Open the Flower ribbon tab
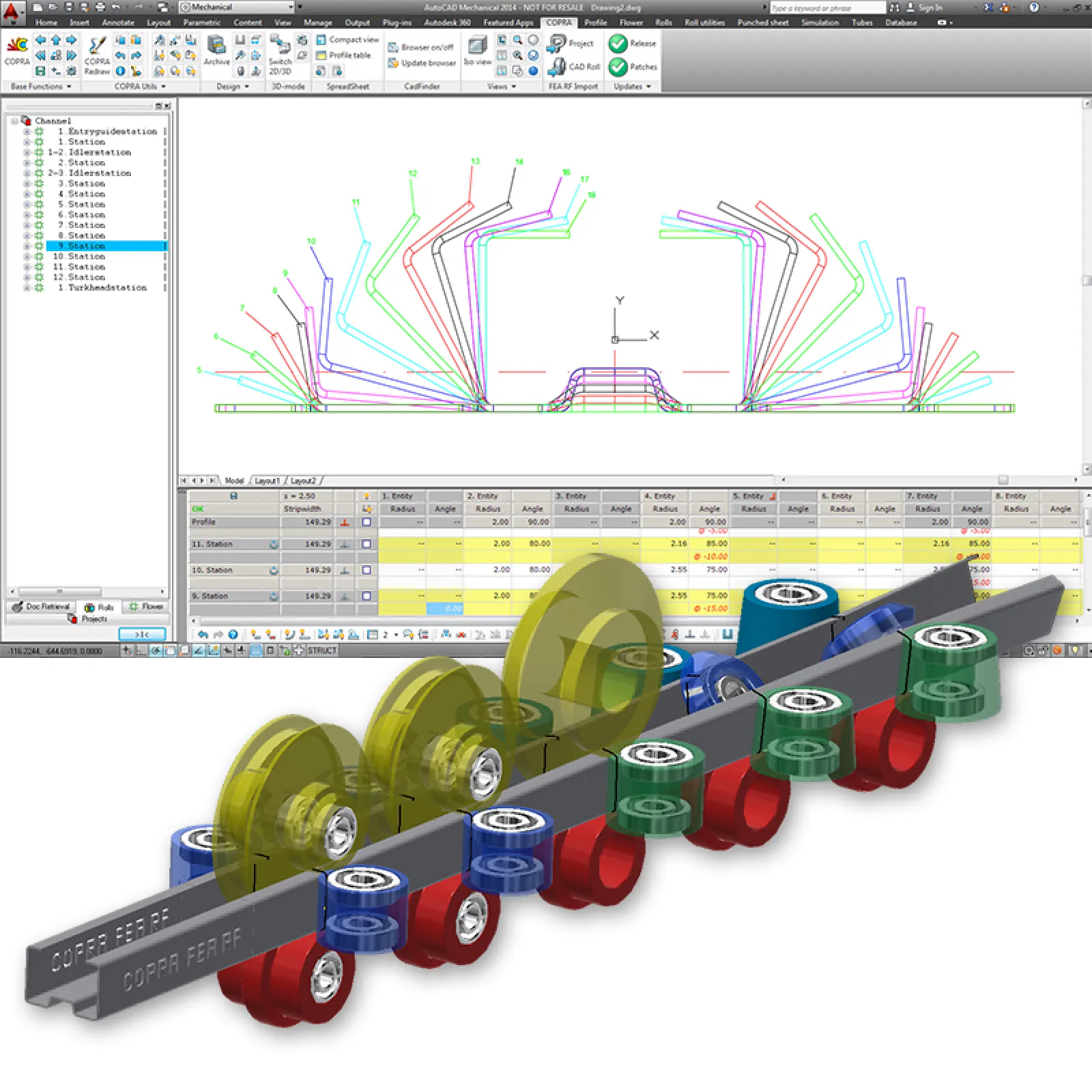Viewport: 1092px width, 1092px height. coord(631,23)
